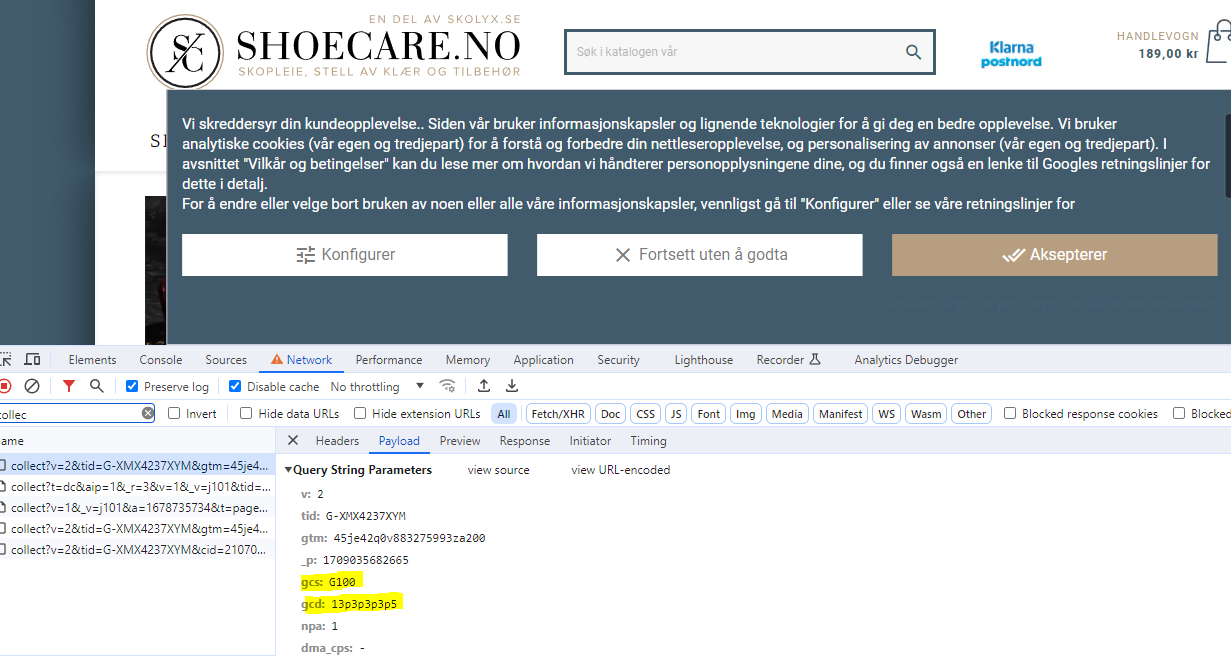Click the import HAR upload icon
The image size is (1231, 656).
484,386
